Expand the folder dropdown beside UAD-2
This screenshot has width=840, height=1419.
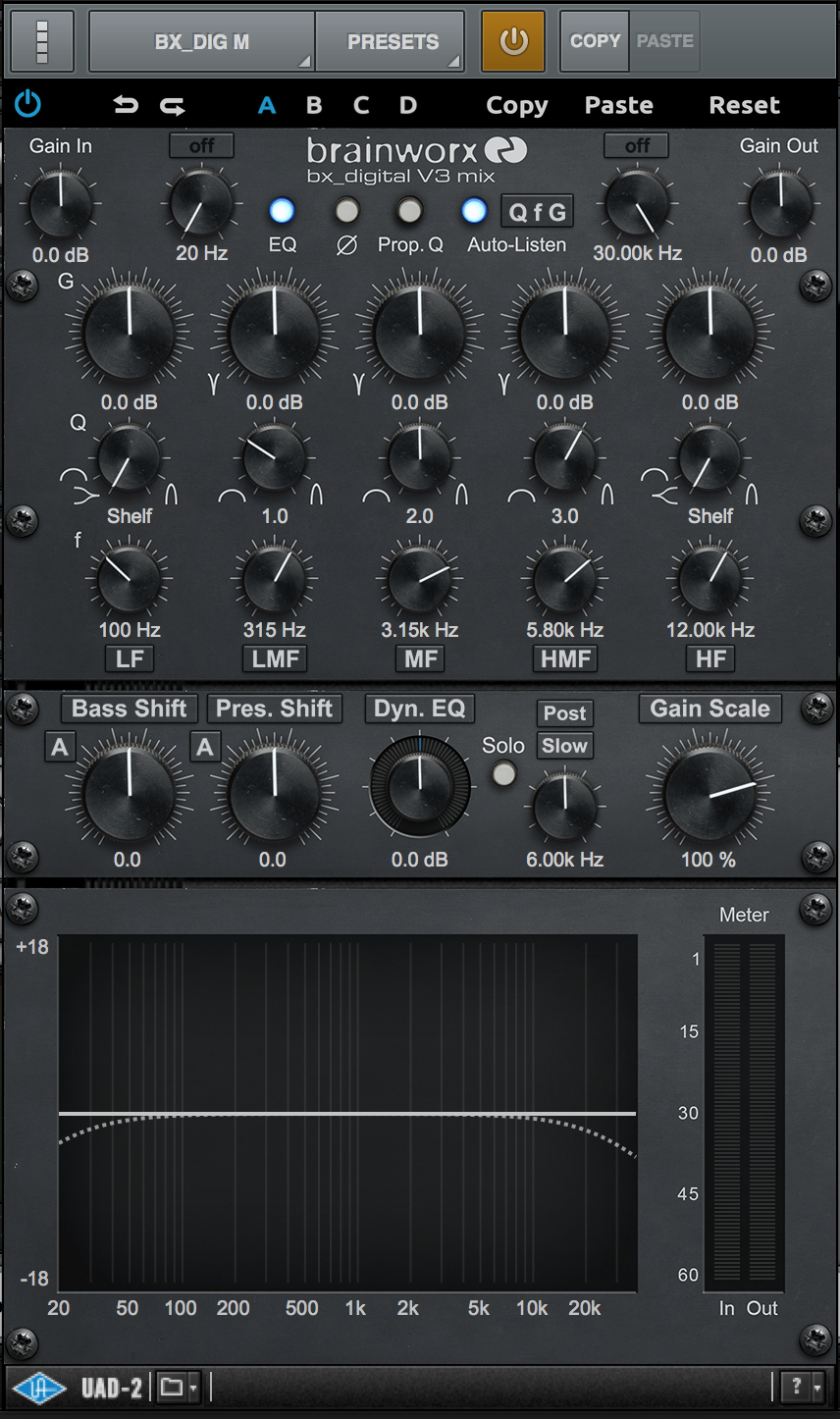tap(179, 1388)
